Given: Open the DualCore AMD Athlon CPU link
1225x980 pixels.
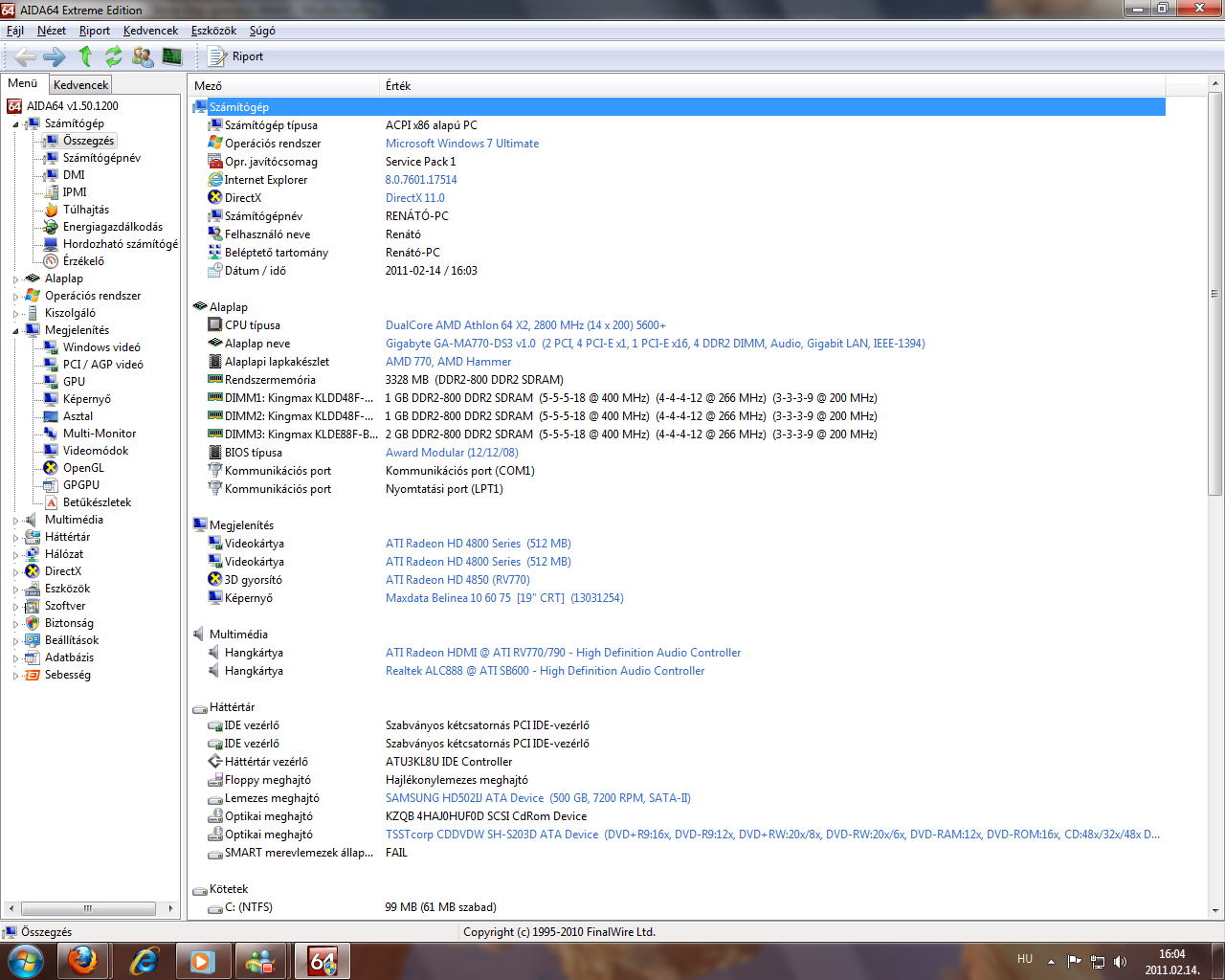Looking at the screenshot, I should 525,325.
